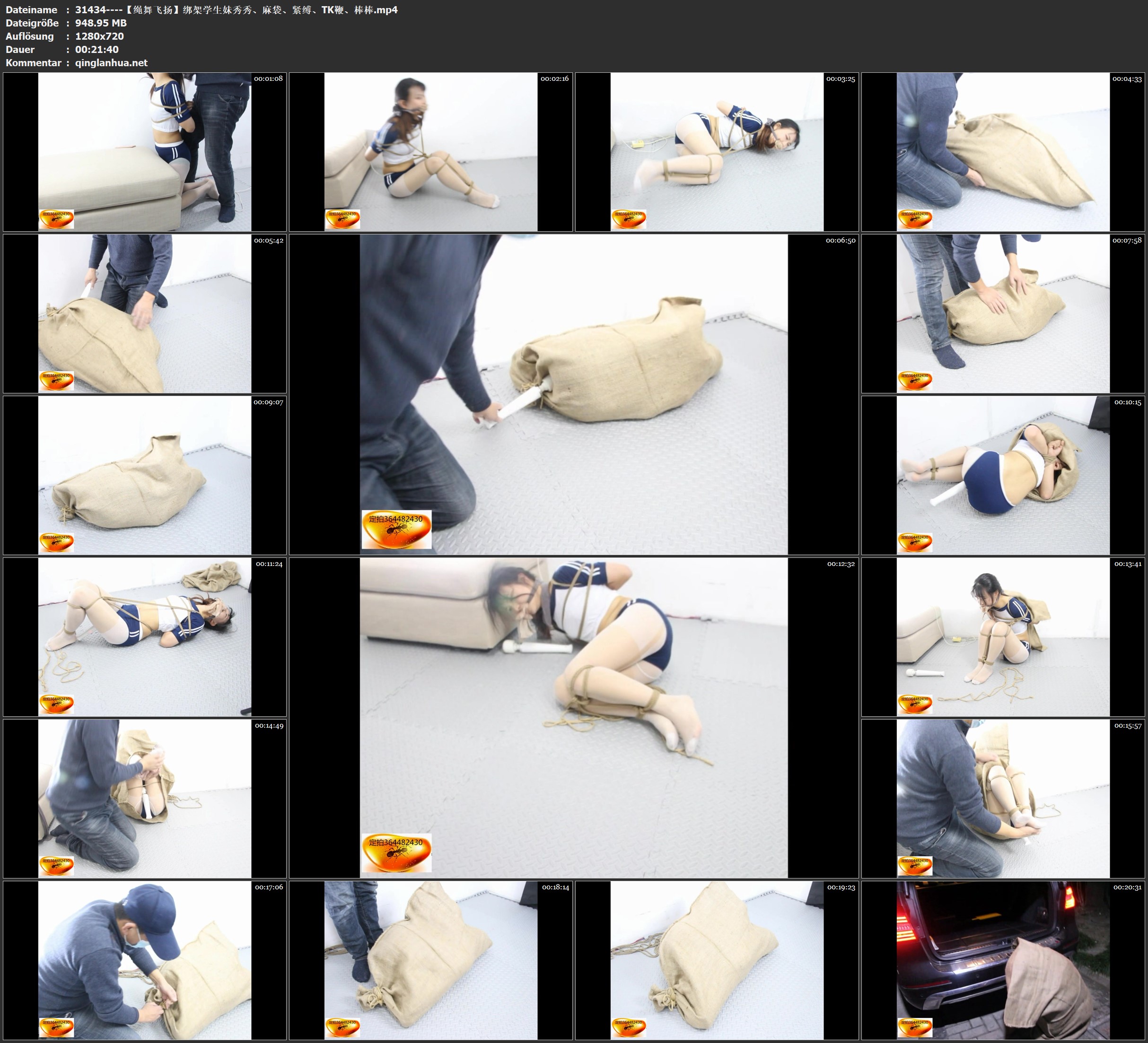This screenshot has height=1043, width=1148.
Task: Click orange watermark logo in 00:12:32 frame
Action: pos(396,853)
